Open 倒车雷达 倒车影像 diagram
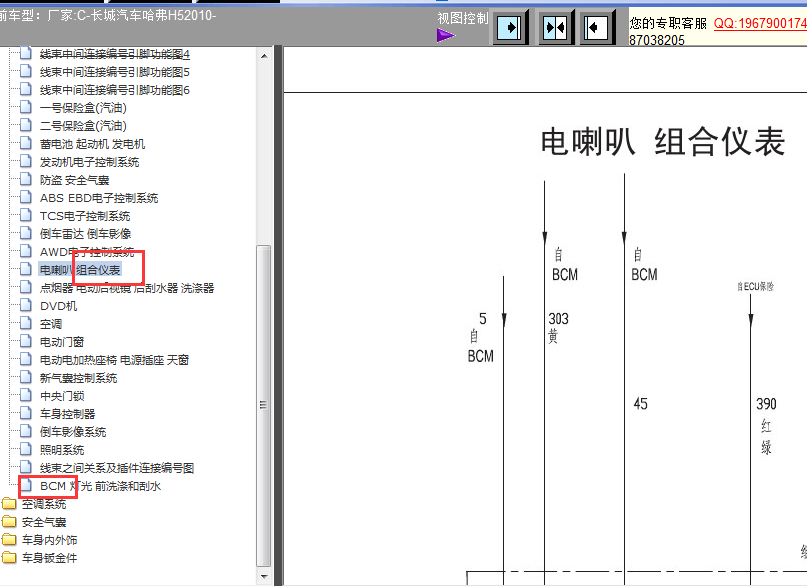The width and height of the screenshot is (807, 586). click(85, 234)
